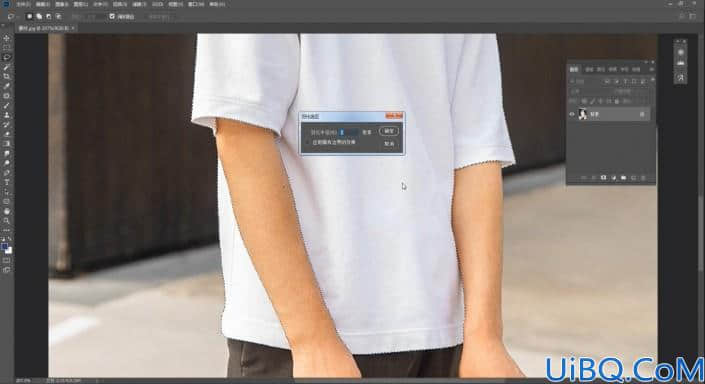Select the Blur tool
Screen dimensions: 705x384
[x=7, y=154]
